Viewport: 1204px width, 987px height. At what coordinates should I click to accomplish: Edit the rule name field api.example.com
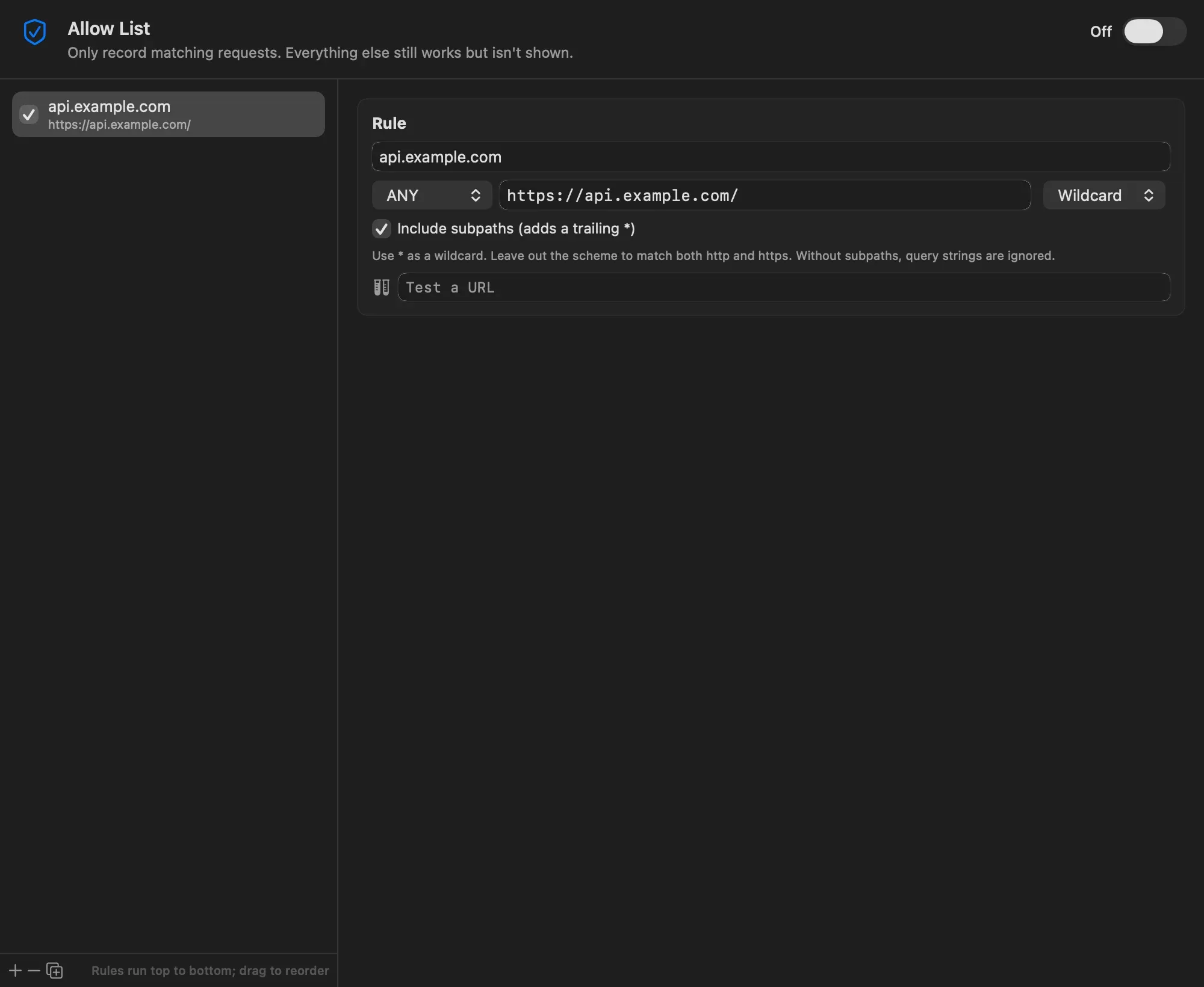coord(771,156)
